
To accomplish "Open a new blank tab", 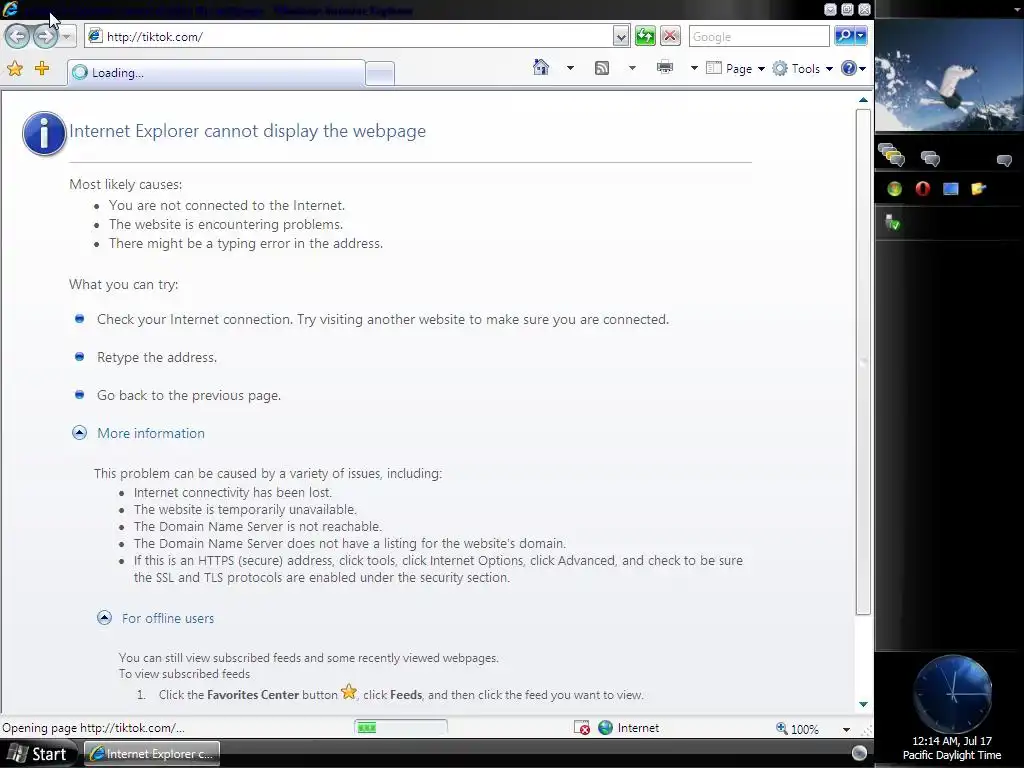I will [x=379, y=73].
